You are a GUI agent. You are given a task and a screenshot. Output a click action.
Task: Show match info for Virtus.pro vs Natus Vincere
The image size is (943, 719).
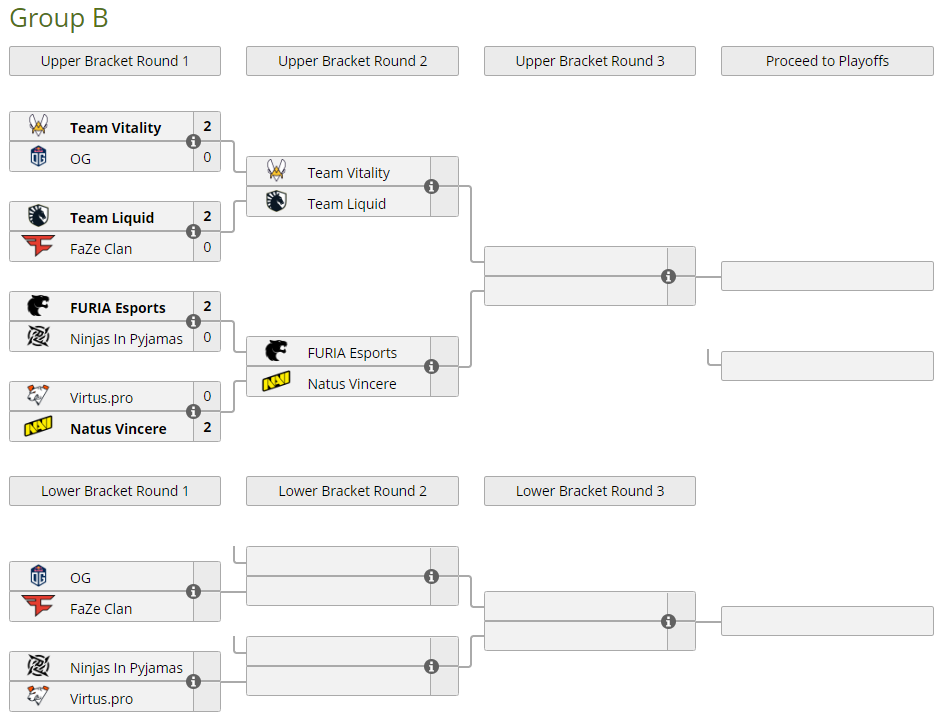pyautogui.click(x=194, y=412)
